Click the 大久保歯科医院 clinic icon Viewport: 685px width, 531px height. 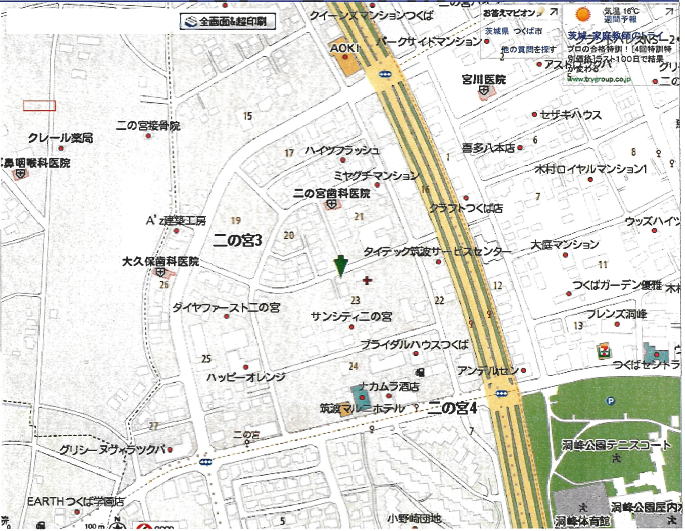point(162,274)
